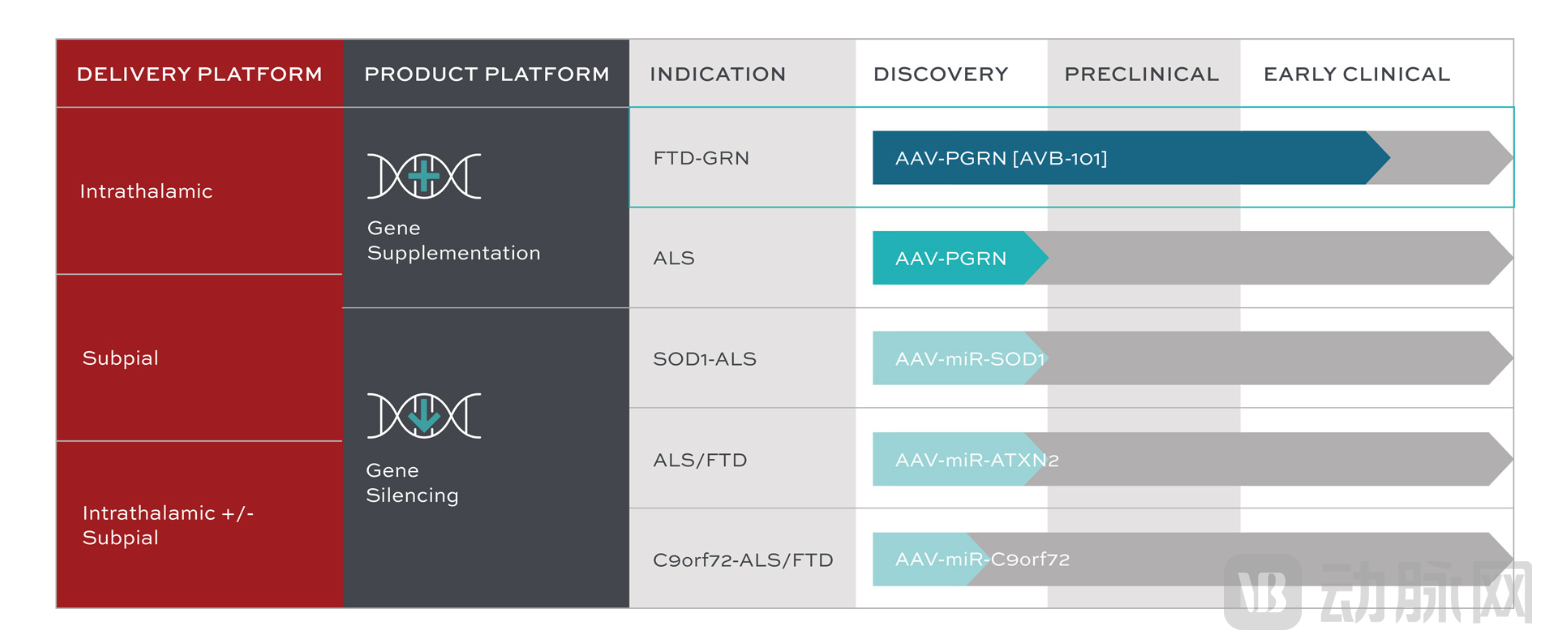Click the FTD-GRN indication label
Screen dimensions: 1542x640
(x=700, y=158)
